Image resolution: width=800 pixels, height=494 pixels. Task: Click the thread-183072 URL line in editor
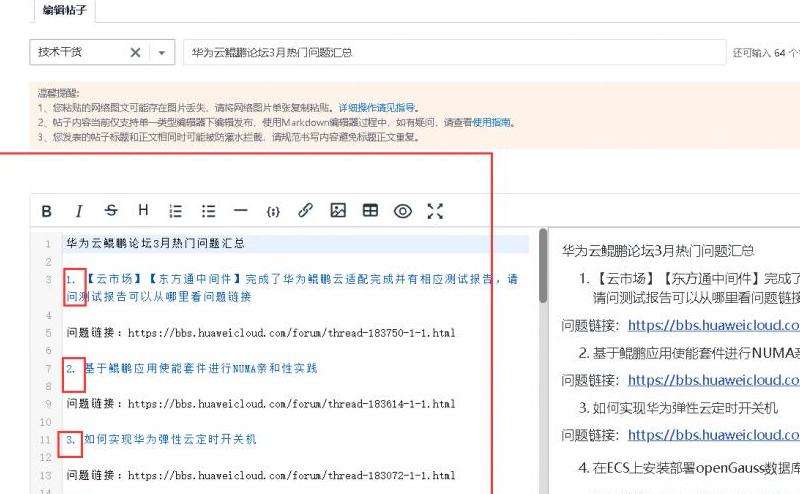261,475
